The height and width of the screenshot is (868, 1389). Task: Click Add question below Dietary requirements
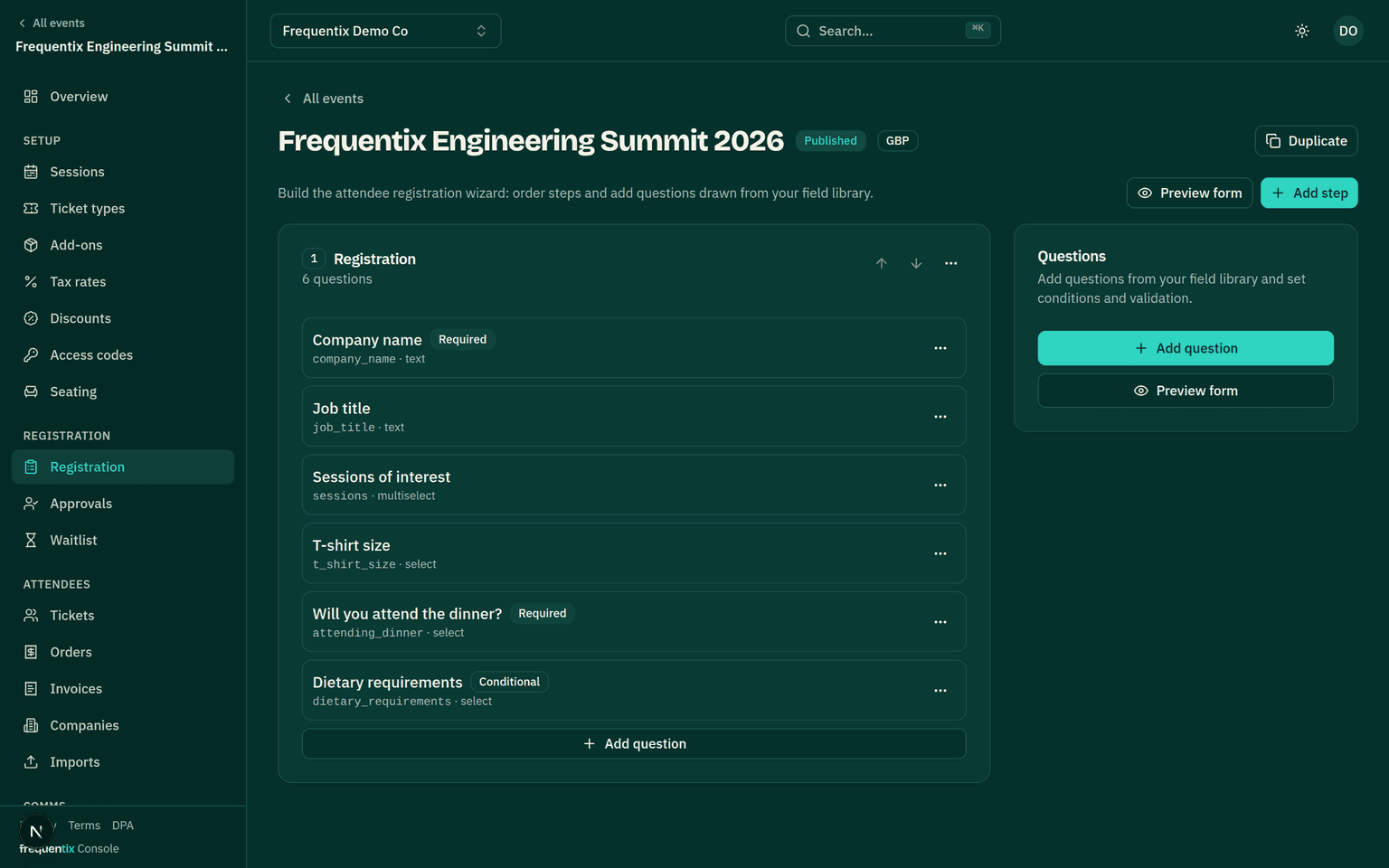[x=634, y=743]
